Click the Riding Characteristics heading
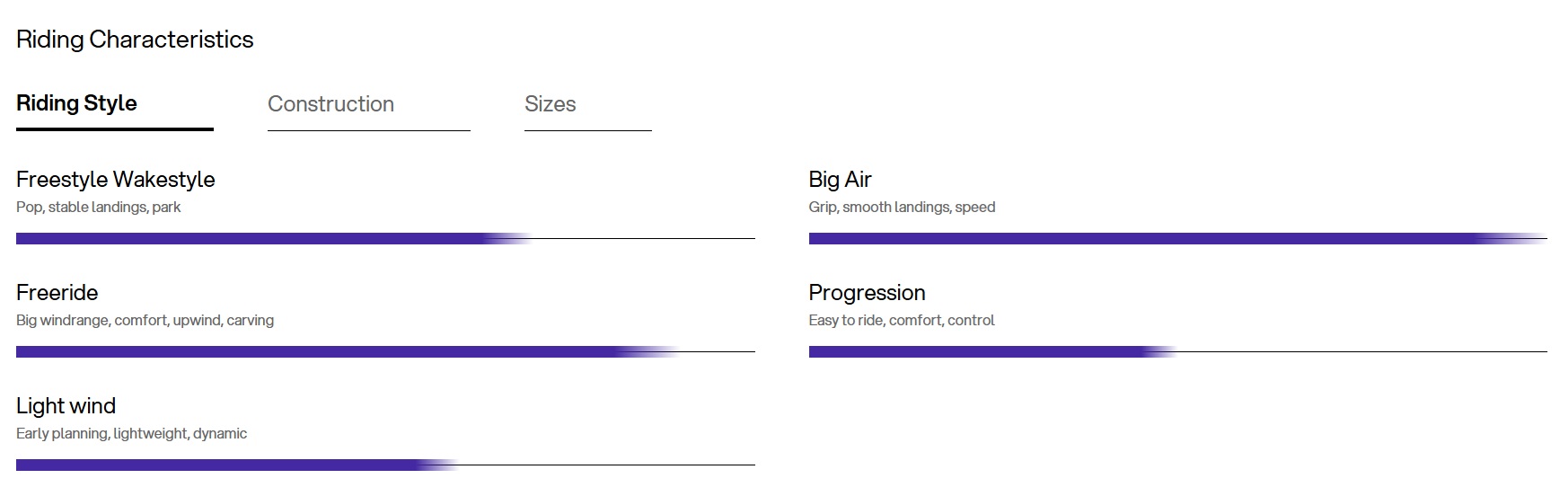1568x496 pixels. [x=135, y=40]
